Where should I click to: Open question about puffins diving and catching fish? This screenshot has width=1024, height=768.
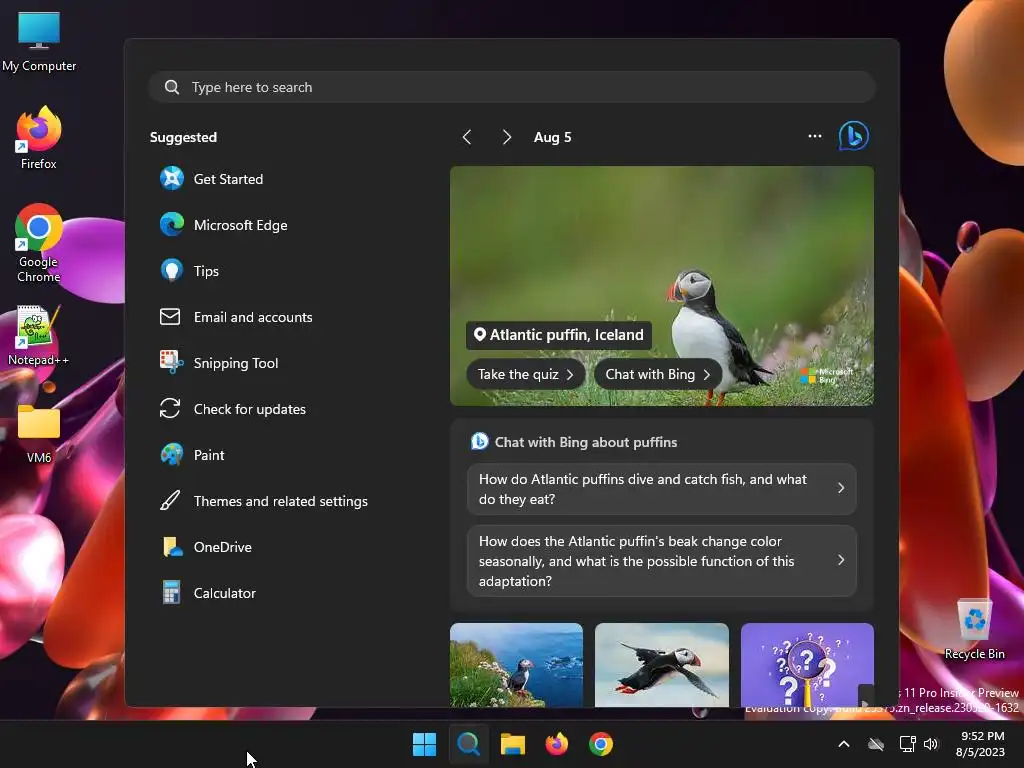coord(662,489)
